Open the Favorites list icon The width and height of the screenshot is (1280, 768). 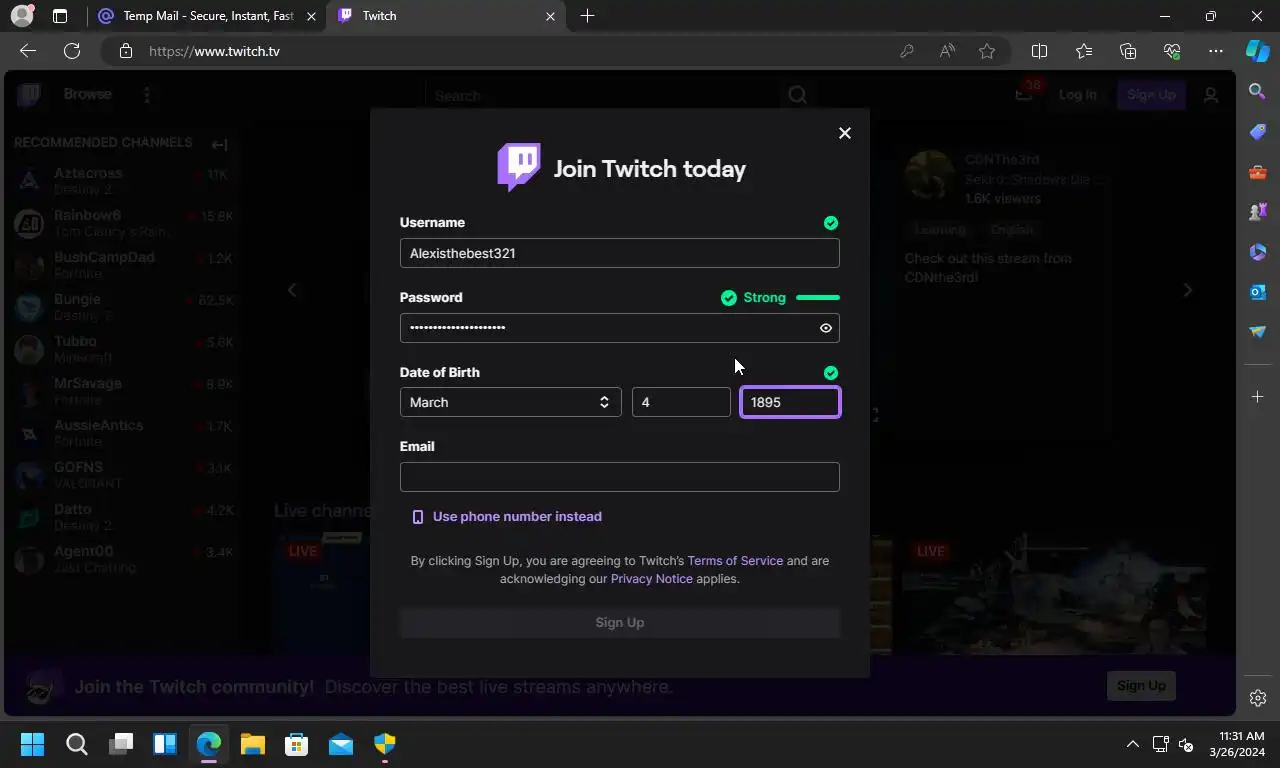pyautogui.click(x=1084, y=51)
